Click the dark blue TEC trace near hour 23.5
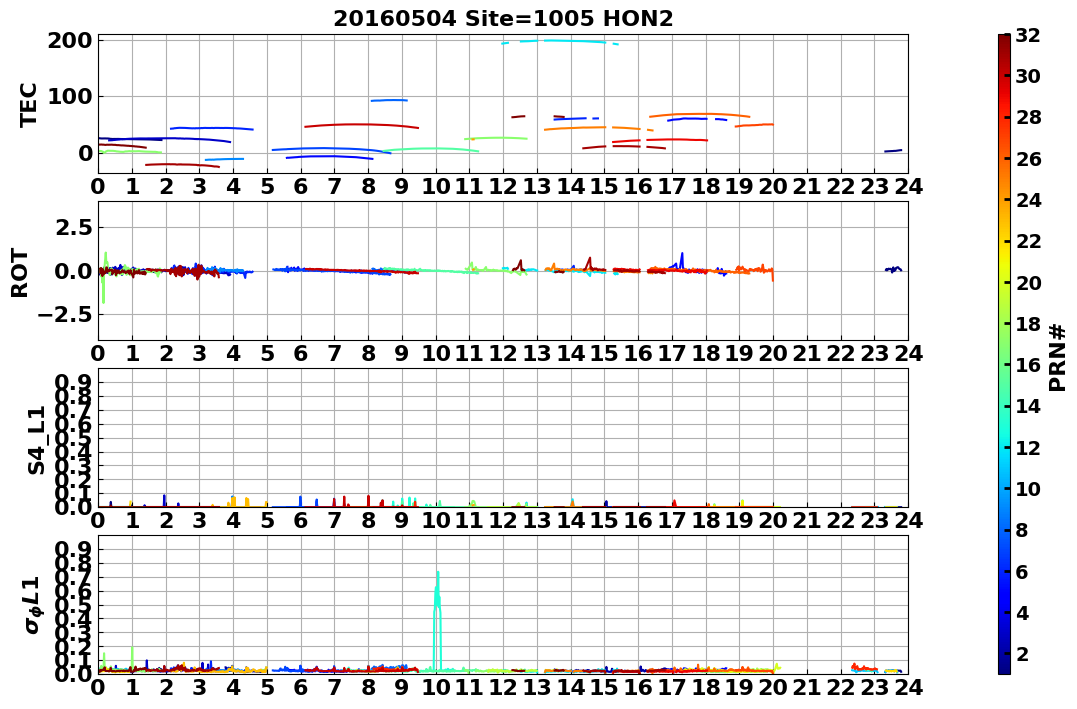The image size is (1077, 709). point(893,150)
